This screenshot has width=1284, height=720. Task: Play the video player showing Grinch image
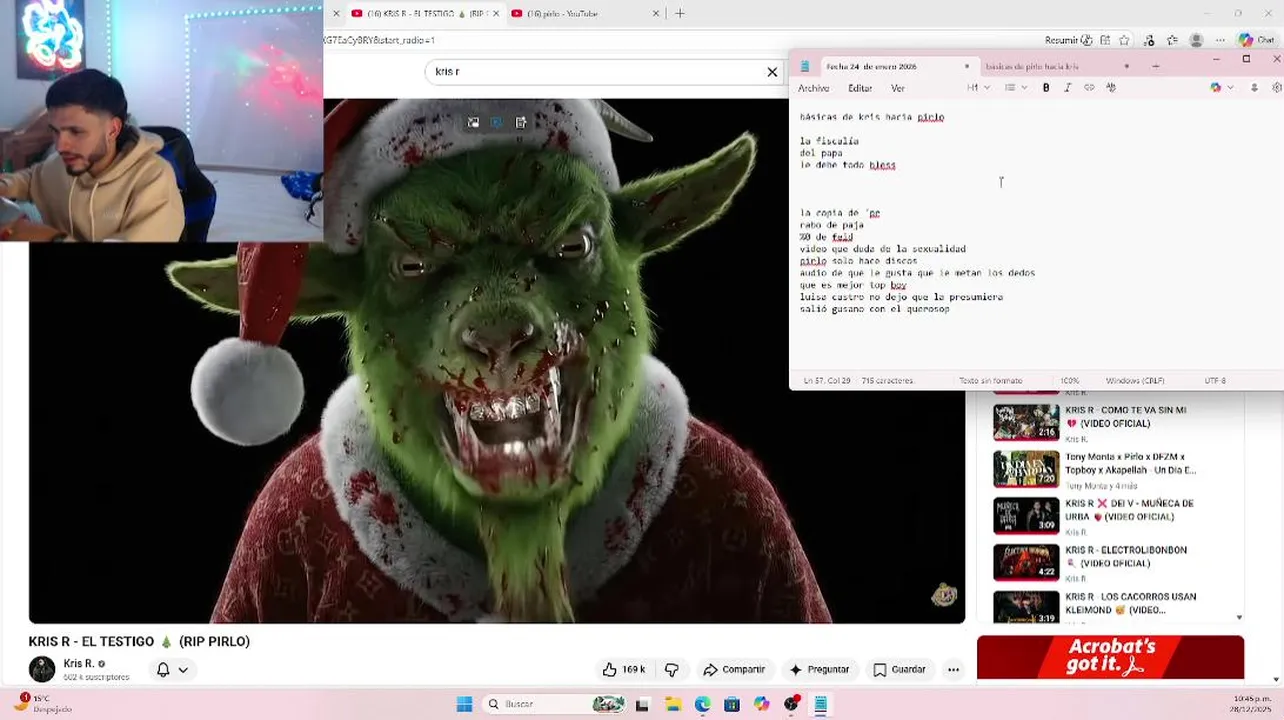point(497,360)
